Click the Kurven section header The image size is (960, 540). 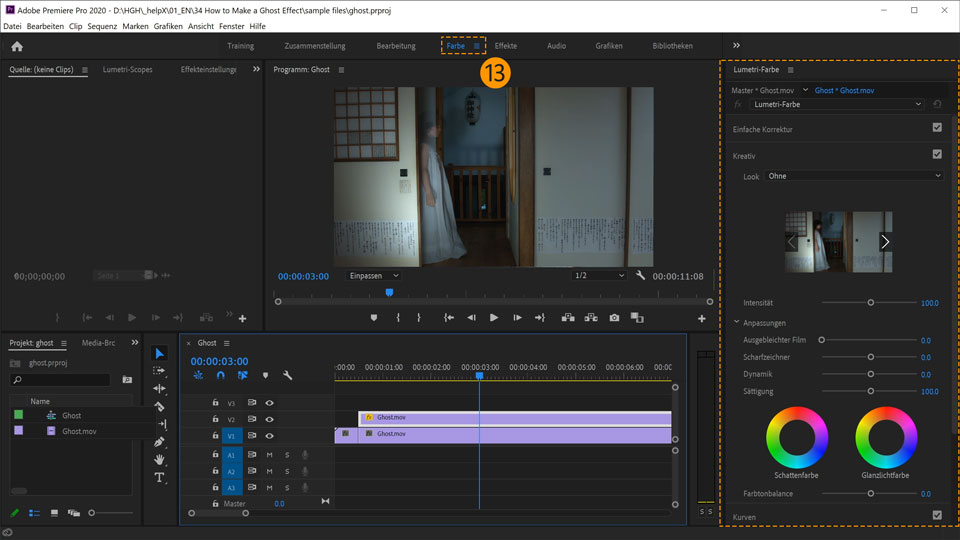coord(745,516)
